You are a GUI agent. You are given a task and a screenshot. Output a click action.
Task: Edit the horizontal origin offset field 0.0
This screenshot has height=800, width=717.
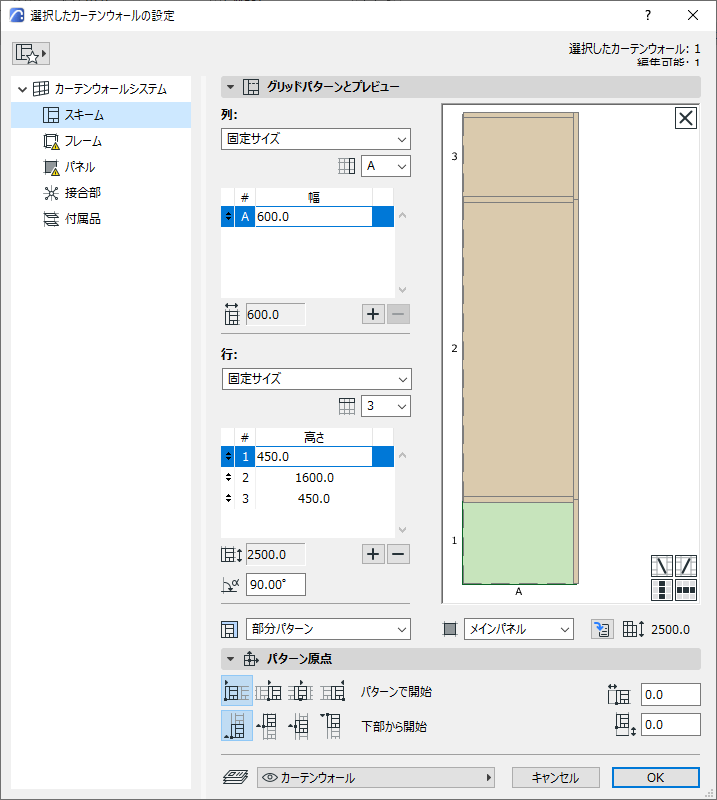671,695
